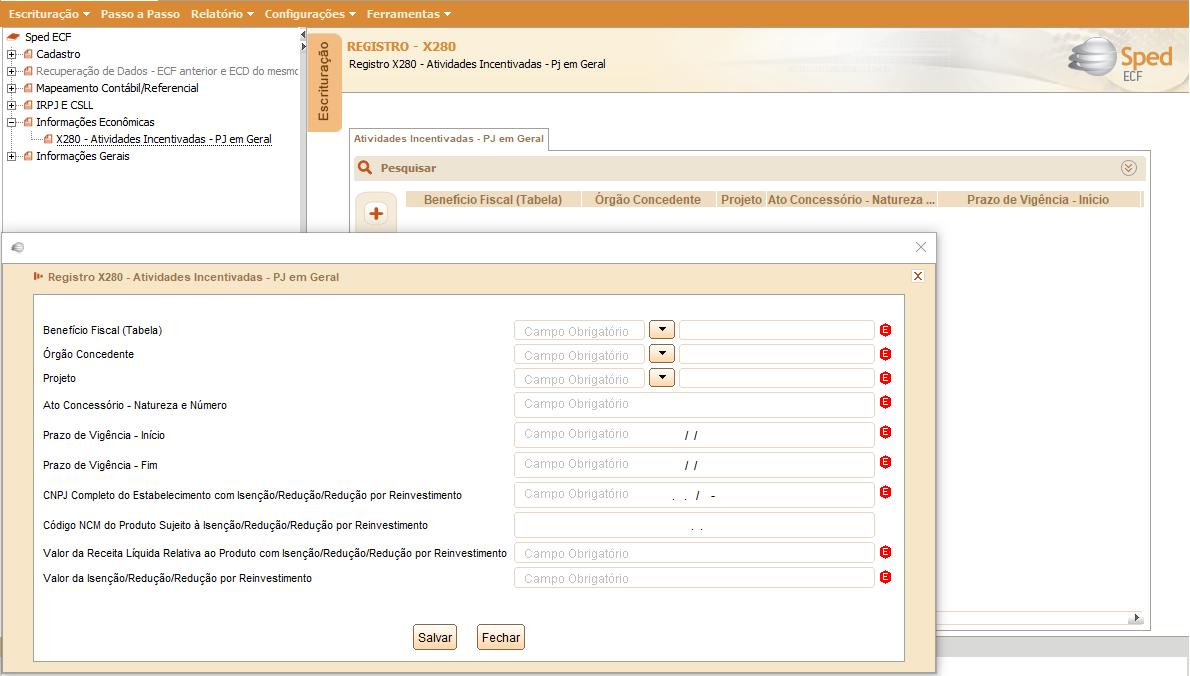
Task: Close the Registro X280 inner panel
Action: (x=918, y=276)
